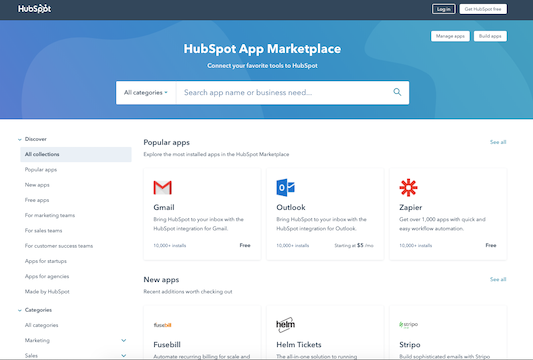This screenshot has width=533, height=360.
Task: Select All categories under Categories
Action: click(41, 325)
